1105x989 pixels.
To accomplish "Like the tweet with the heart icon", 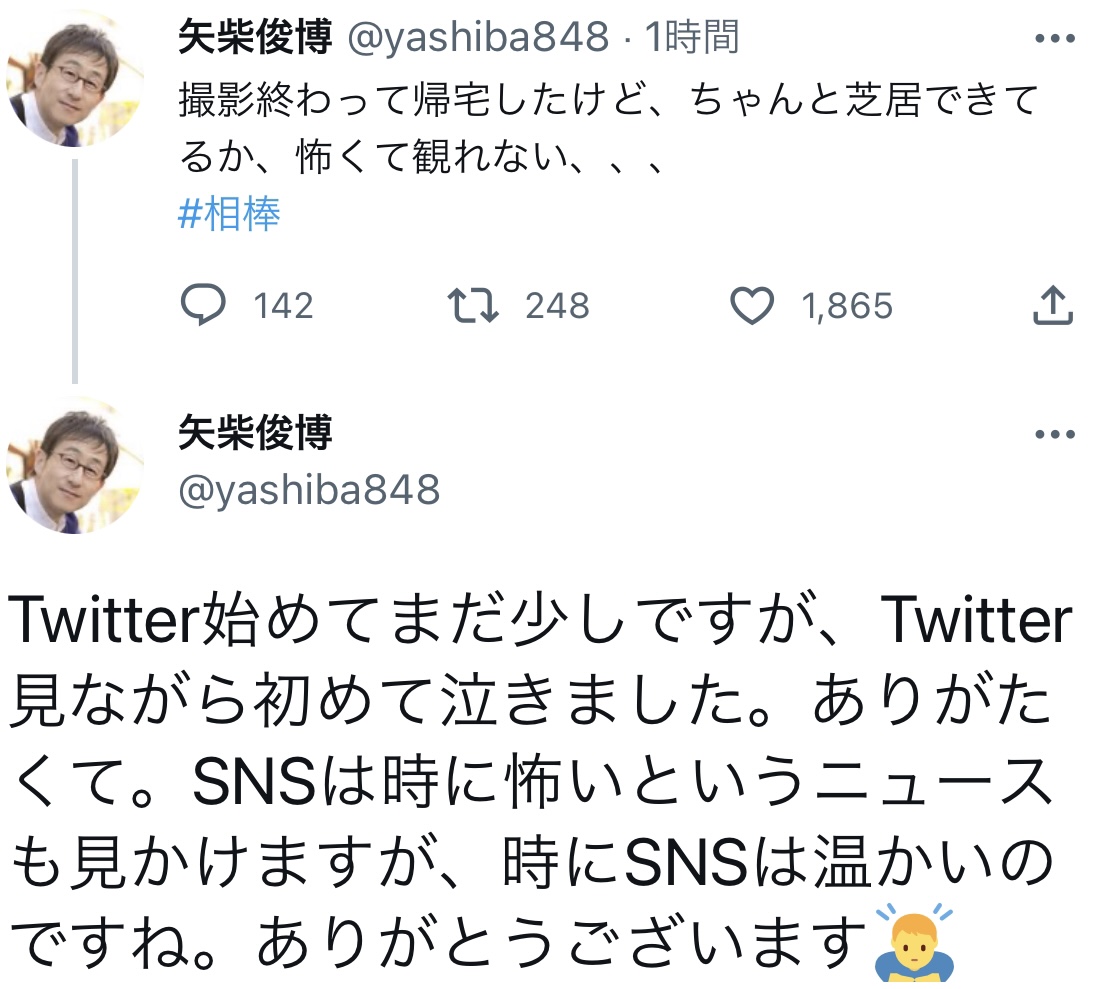I will pyautogui.click(x=752, y=306).
